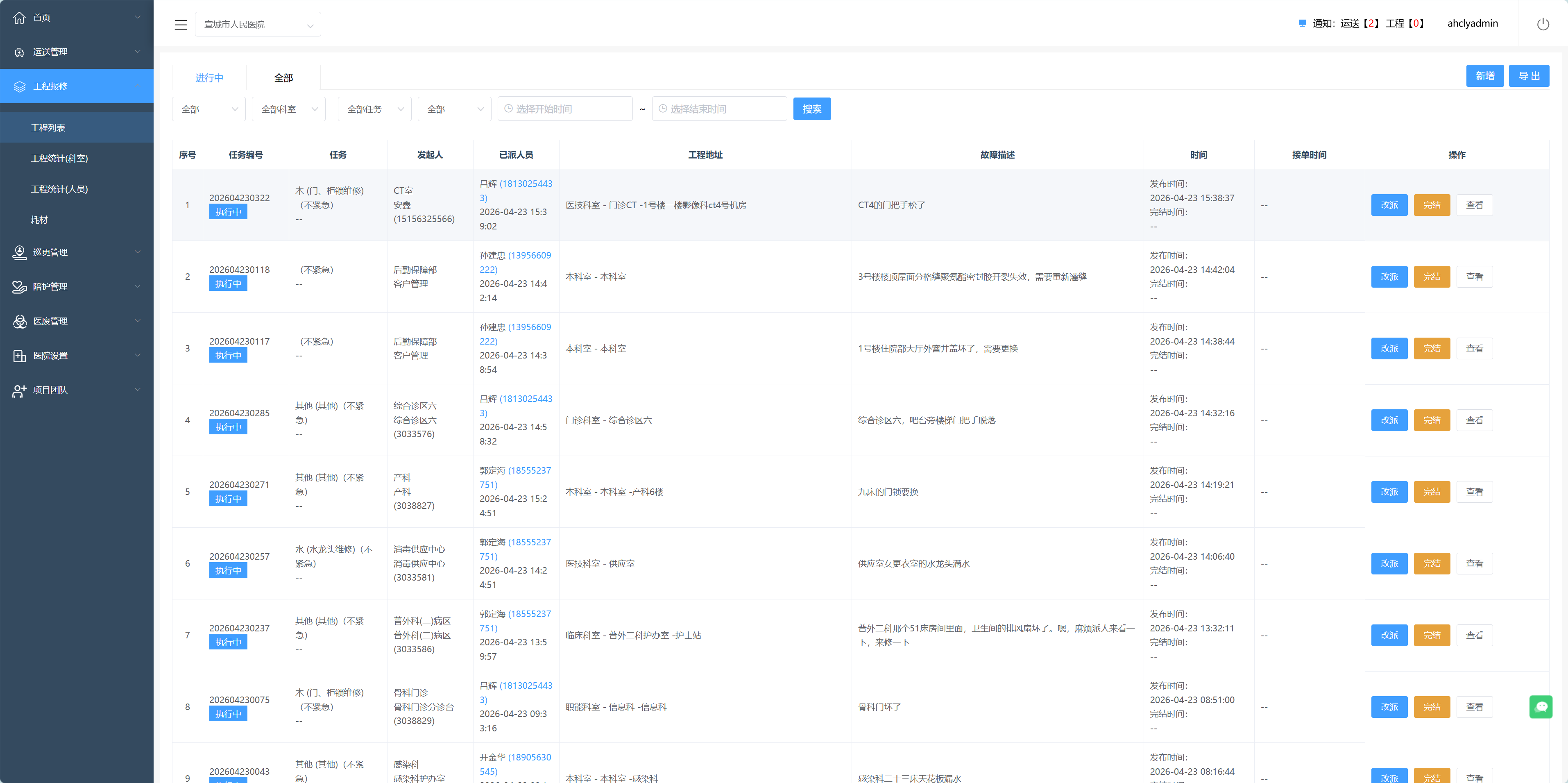Open the 全部科室 department dropdown

pos(288,109)
